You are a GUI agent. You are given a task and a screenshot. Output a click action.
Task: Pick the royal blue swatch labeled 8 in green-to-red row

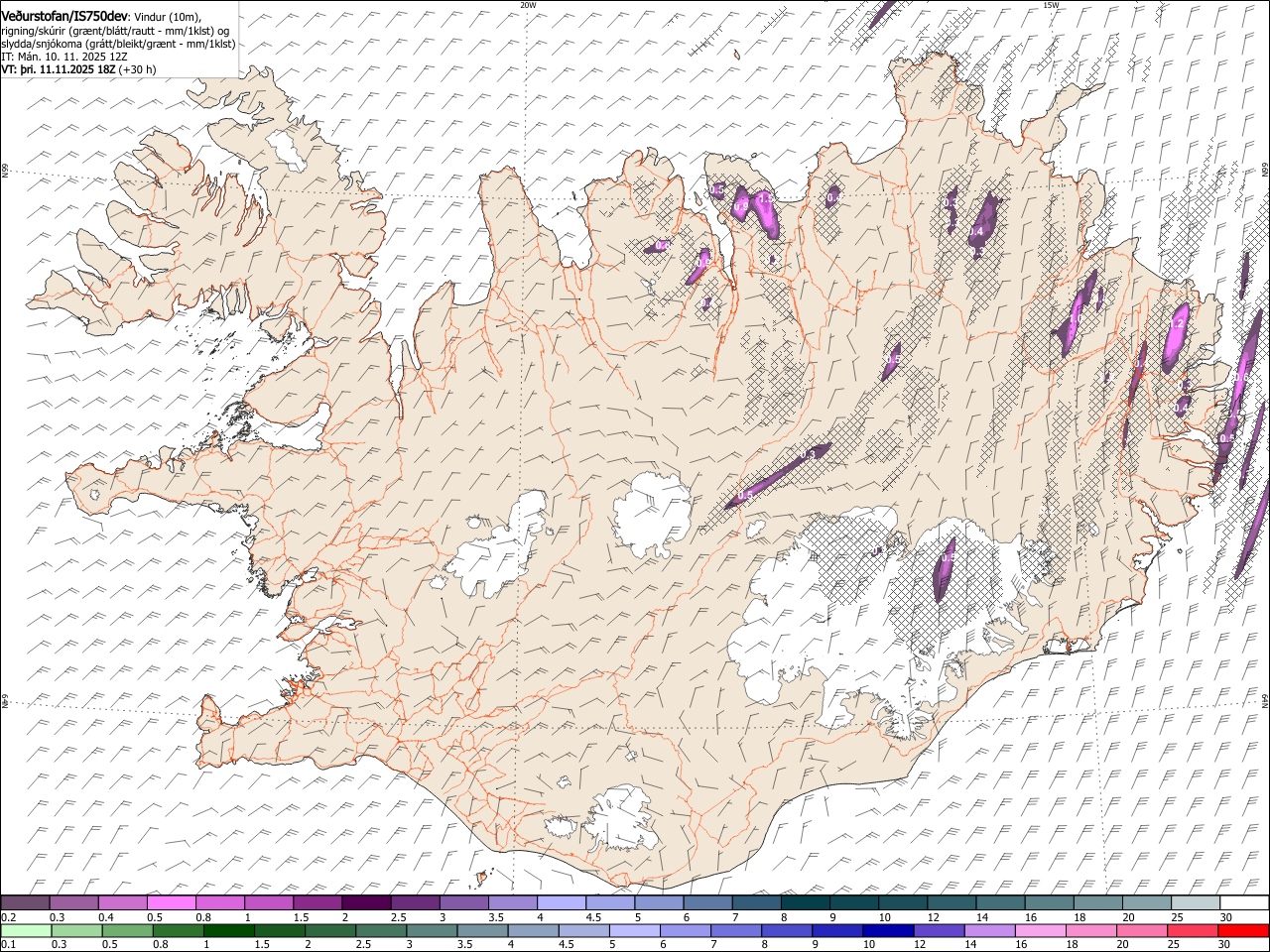(786, 930)
